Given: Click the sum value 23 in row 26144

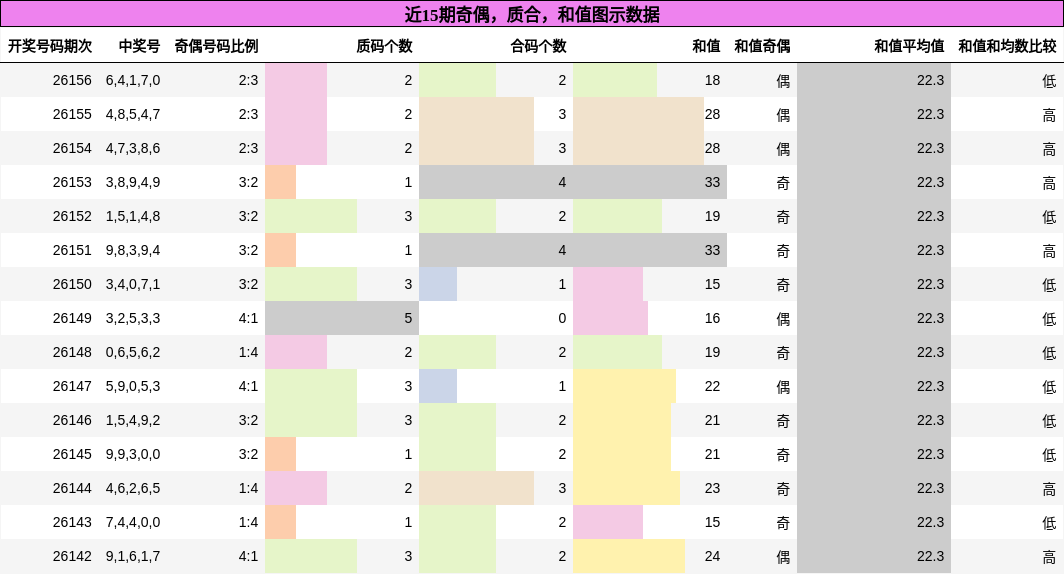Looking at the screenshot, I should pos(712,488).
